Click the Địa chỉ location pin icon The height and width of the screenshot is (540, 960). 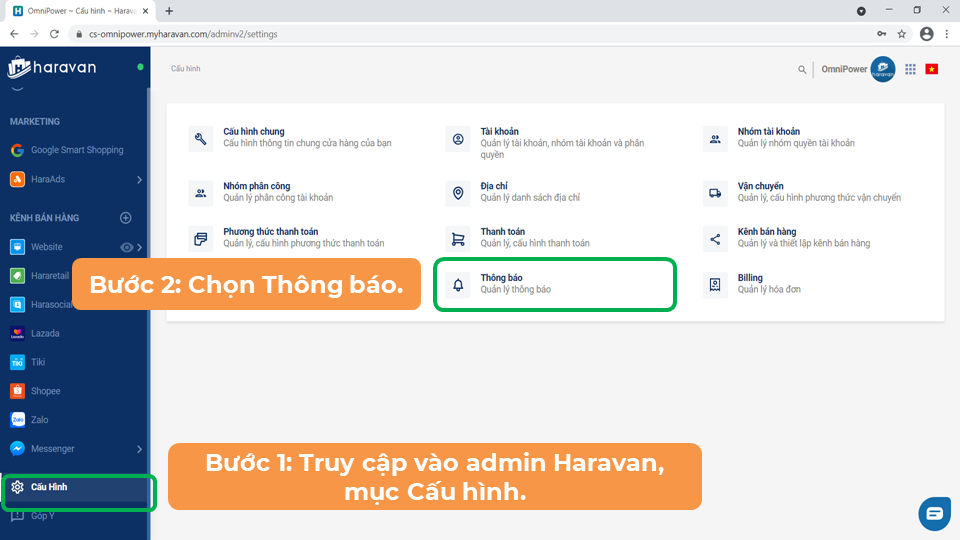coord(458,193)
